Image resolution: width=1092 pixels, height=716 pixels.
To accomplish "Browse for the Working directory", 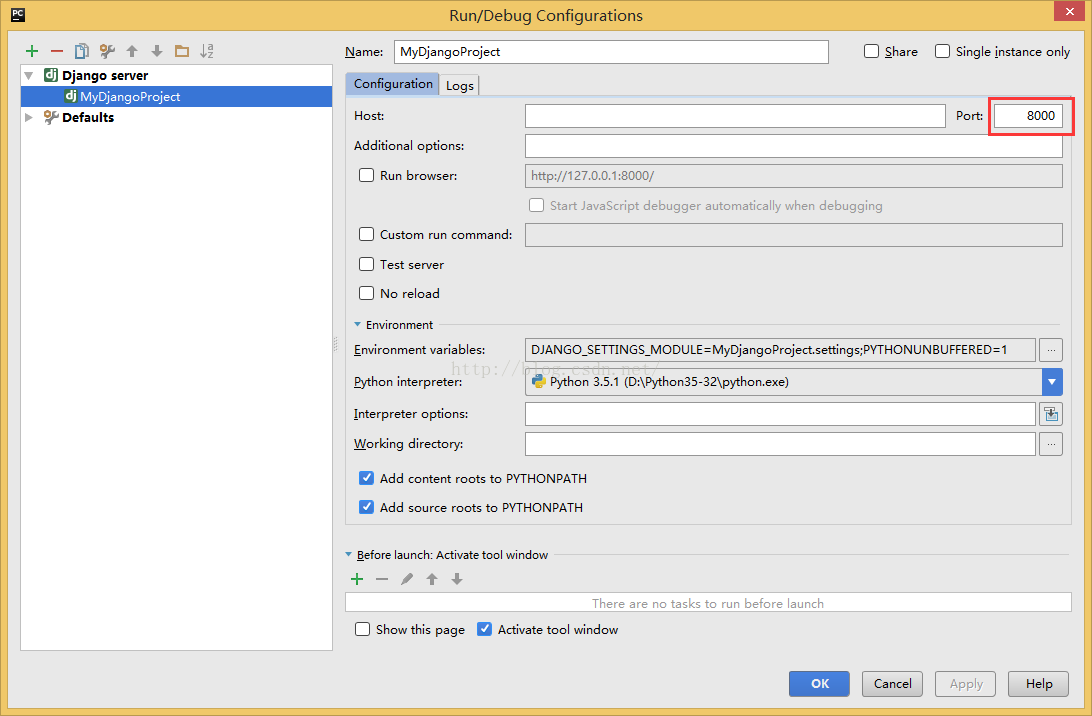I will [x=1051, y=444].
